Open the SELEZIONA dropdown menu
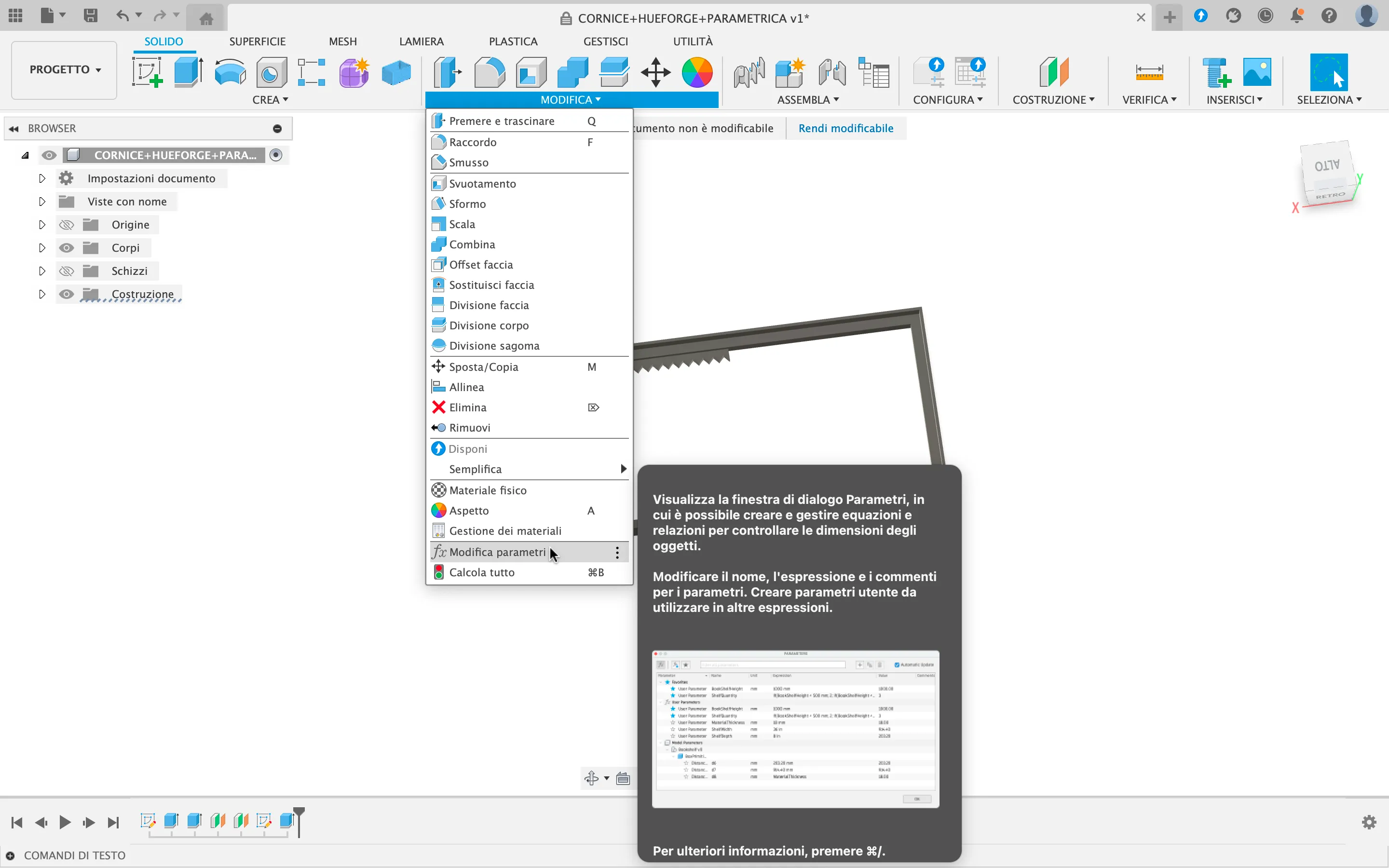 click(x=1329, y=100)
